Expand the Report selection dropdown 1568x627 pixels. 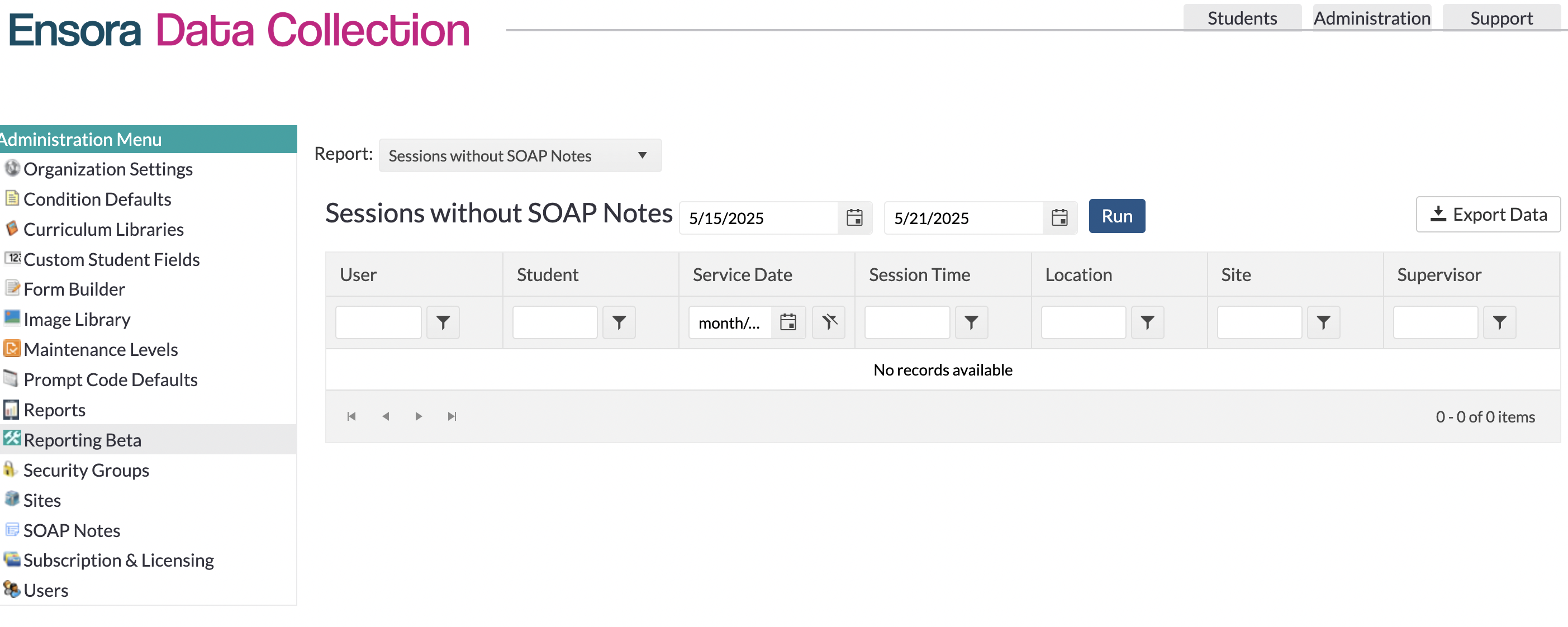click(642, 155)
